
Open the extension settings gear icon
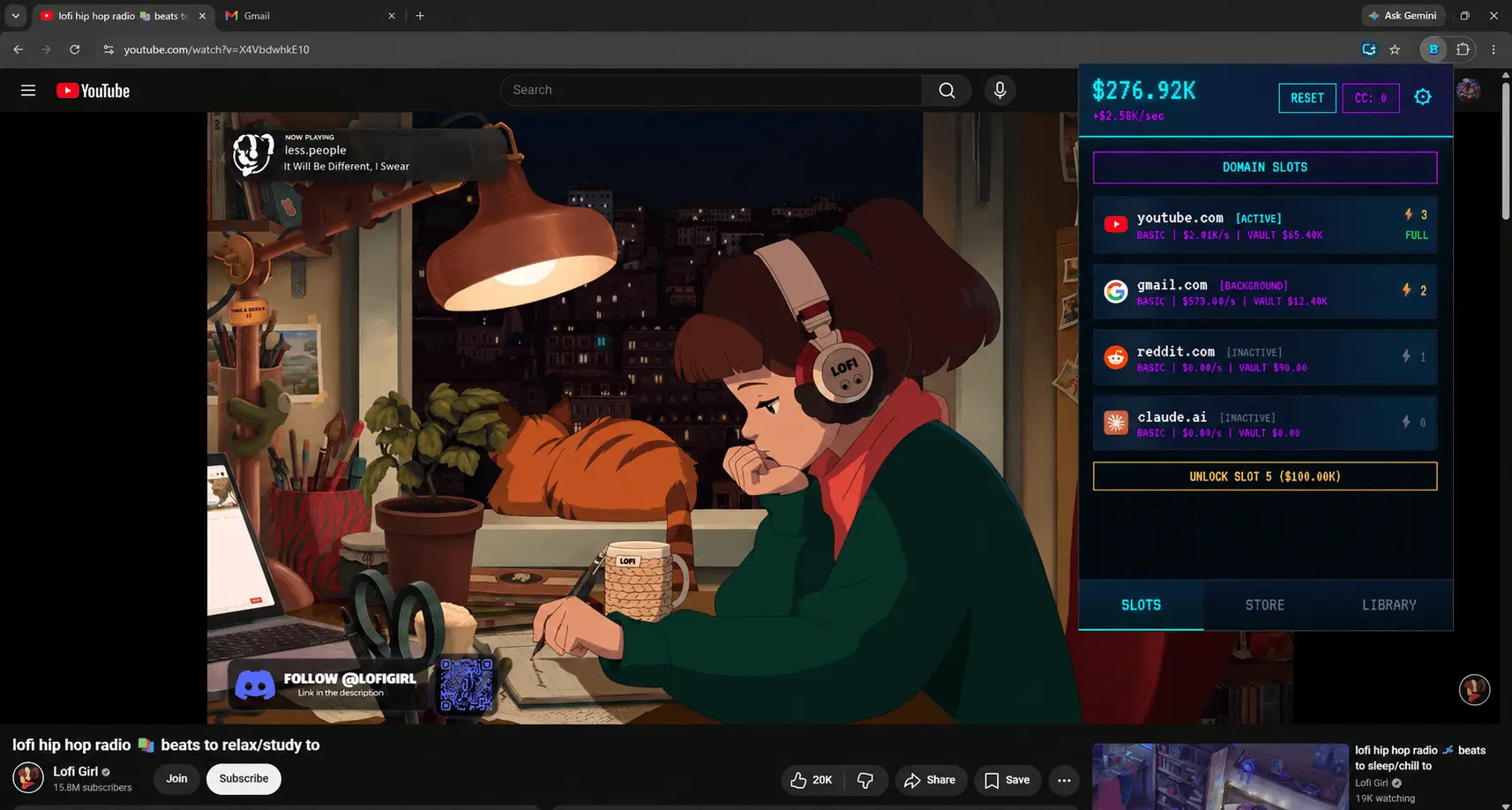click(x=1423, y=97)
